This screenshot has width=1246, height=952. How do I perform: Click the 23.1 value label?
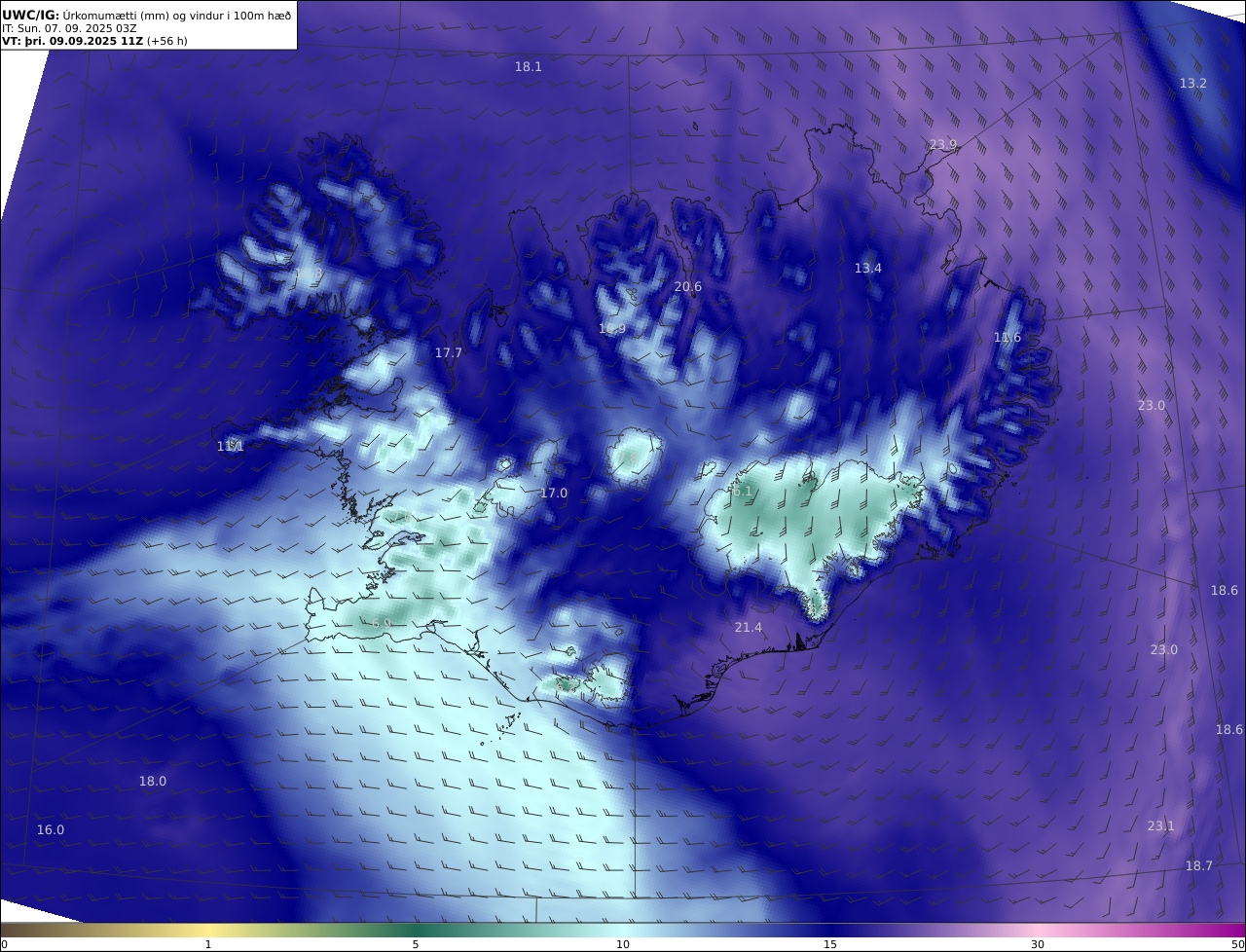click(1161, 826)
